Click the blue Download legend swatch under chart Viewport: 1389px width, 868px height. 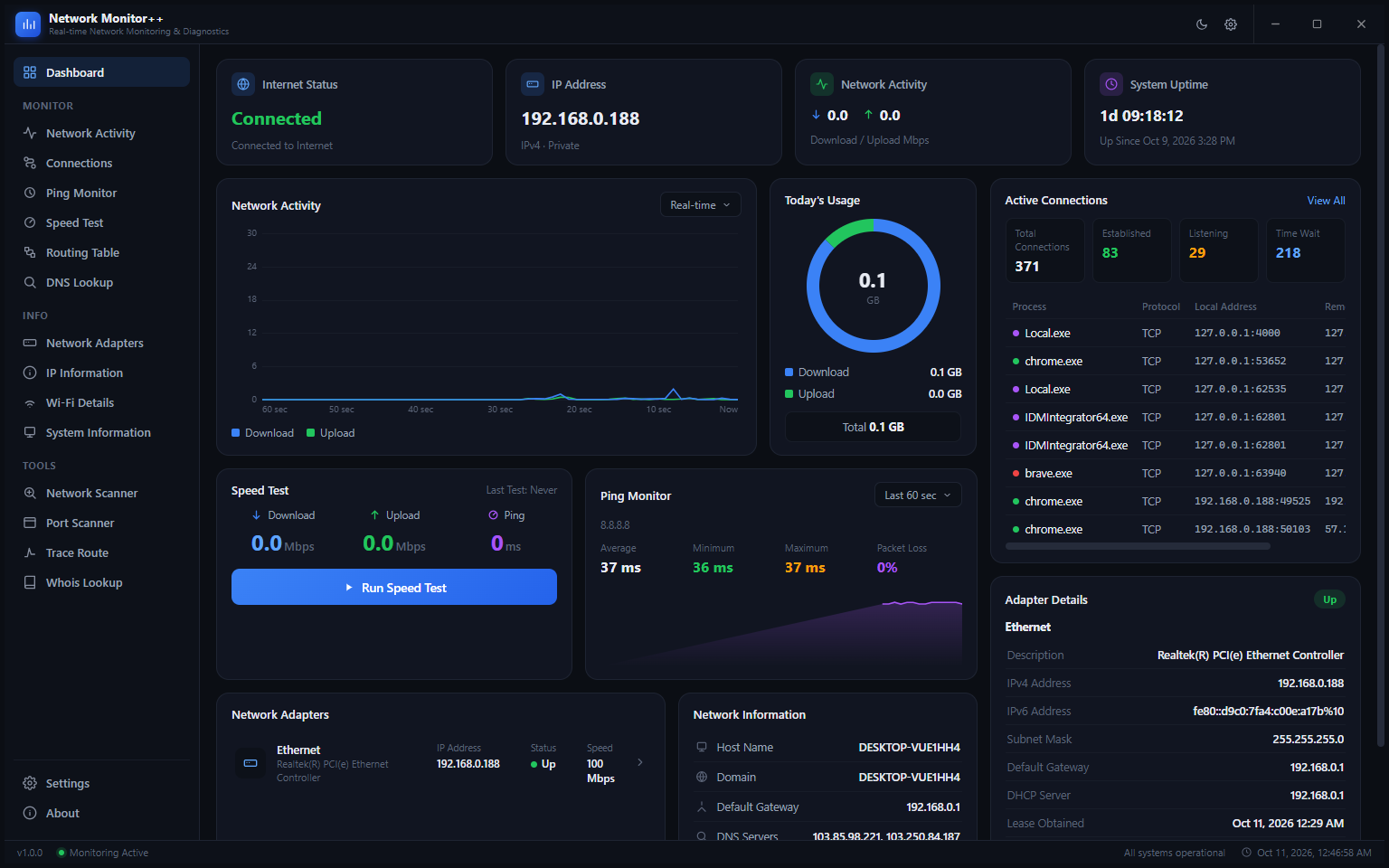tap(236, 433)
